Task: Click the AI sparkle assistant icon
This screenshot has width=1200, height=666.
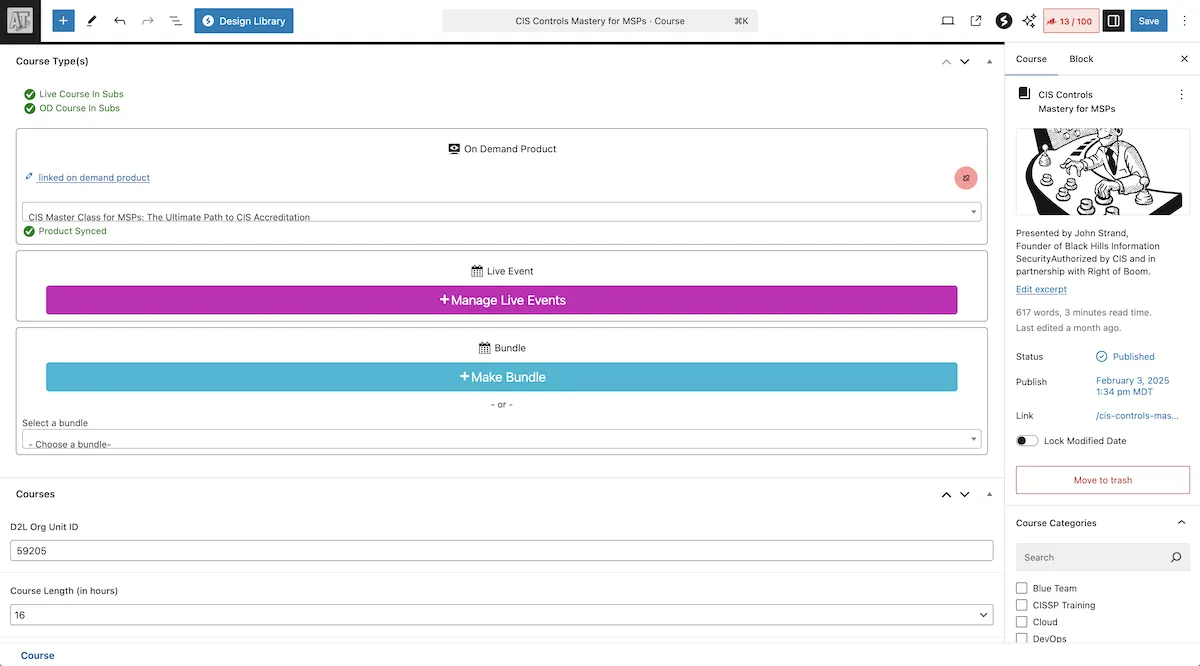Action: click(x=1029, y=21)
